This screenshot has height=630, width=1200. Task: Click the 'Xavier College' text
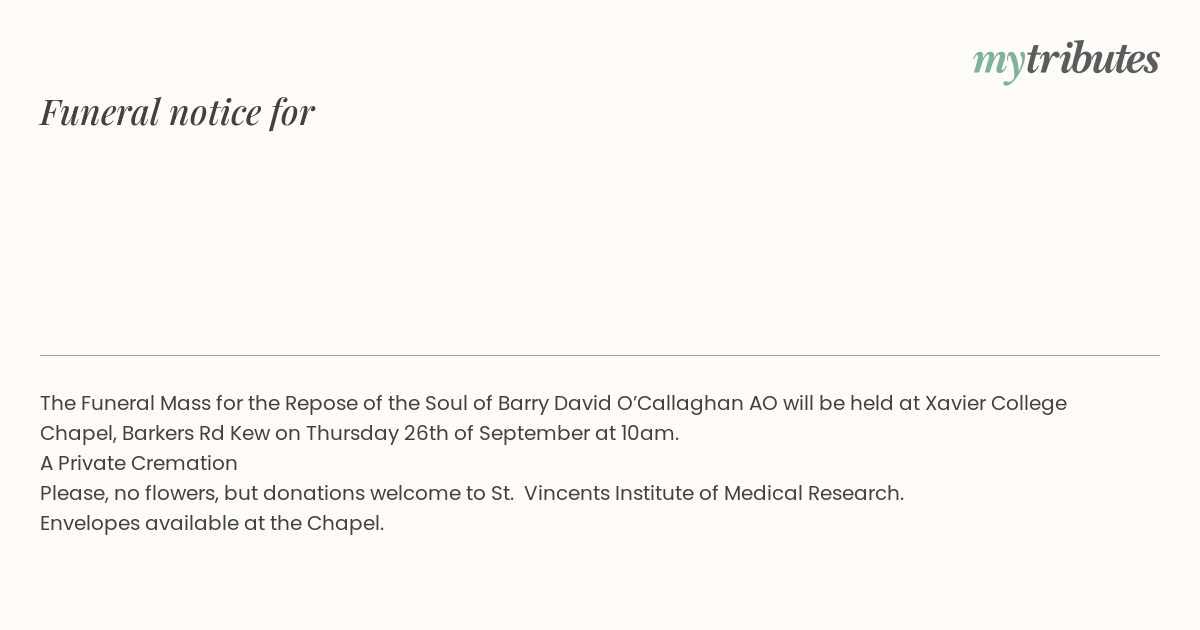click(996, 403)
